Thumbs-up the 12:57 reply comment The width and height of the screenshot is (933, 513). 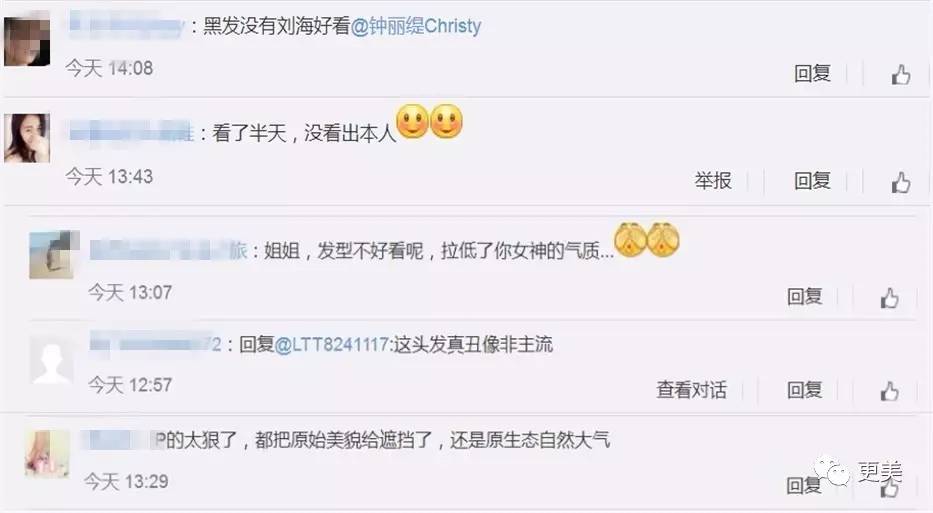click(890, 391)
